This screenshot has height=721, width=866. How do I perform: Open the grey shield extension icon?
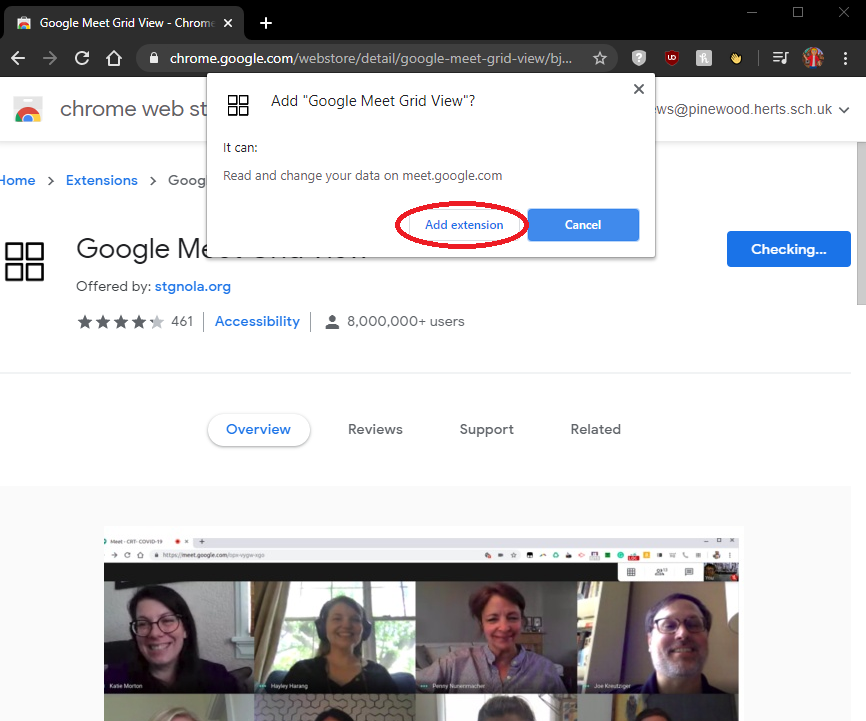coord(639,58)
